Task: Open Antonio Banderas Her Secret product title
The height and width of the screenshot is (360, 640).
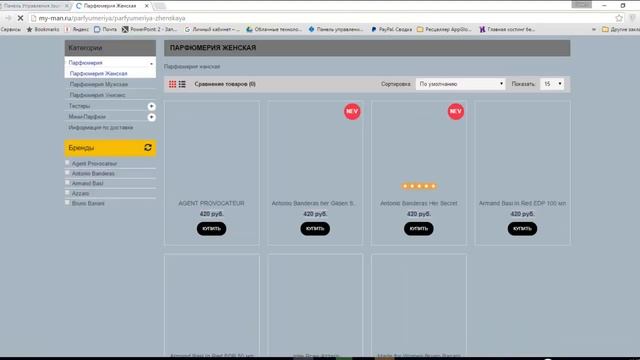Action: coord(419,203)
